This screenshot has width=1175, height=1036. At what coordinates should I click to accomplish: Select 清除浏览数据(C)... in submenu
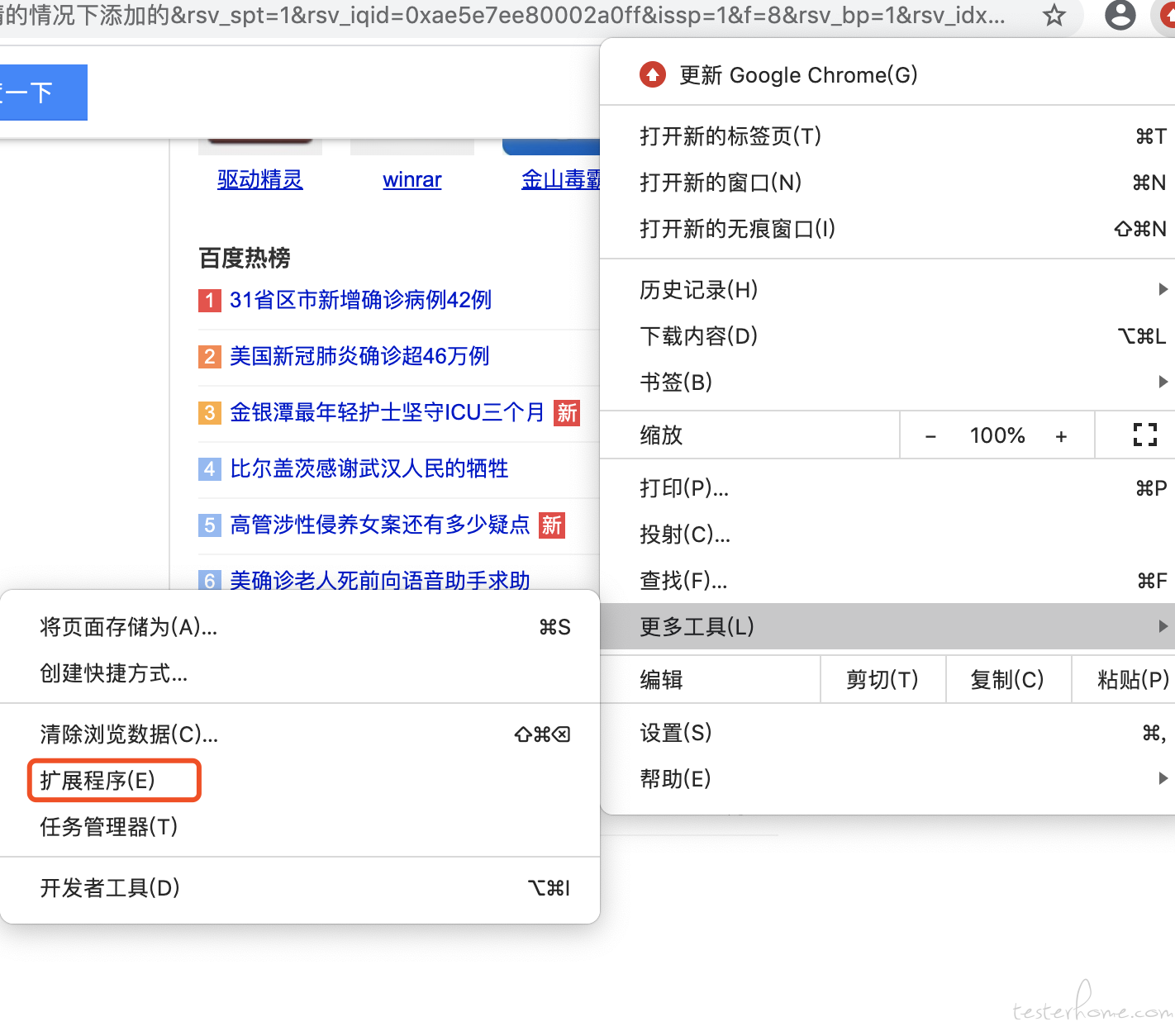click(x=300, y=734)
